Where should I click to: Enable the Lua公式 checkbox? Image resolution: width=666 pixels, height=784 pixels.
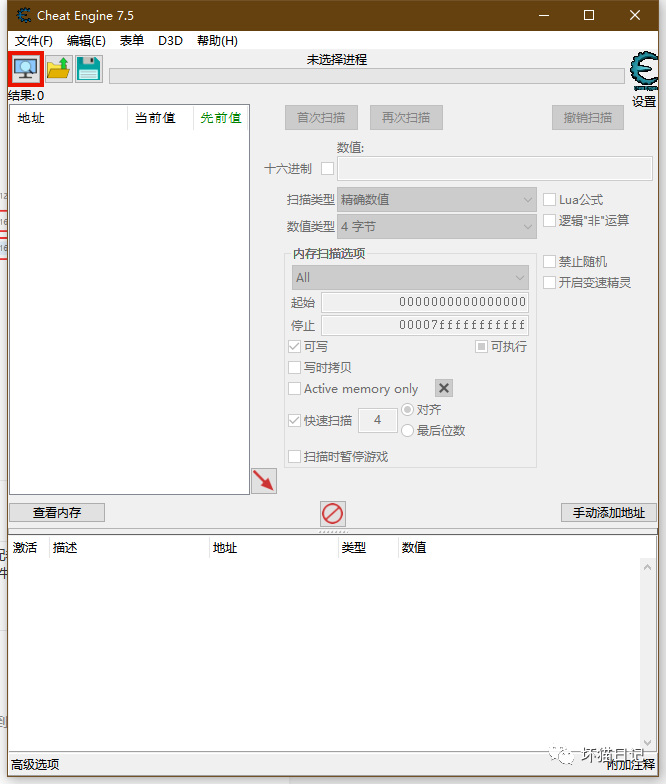pos(550,200)
